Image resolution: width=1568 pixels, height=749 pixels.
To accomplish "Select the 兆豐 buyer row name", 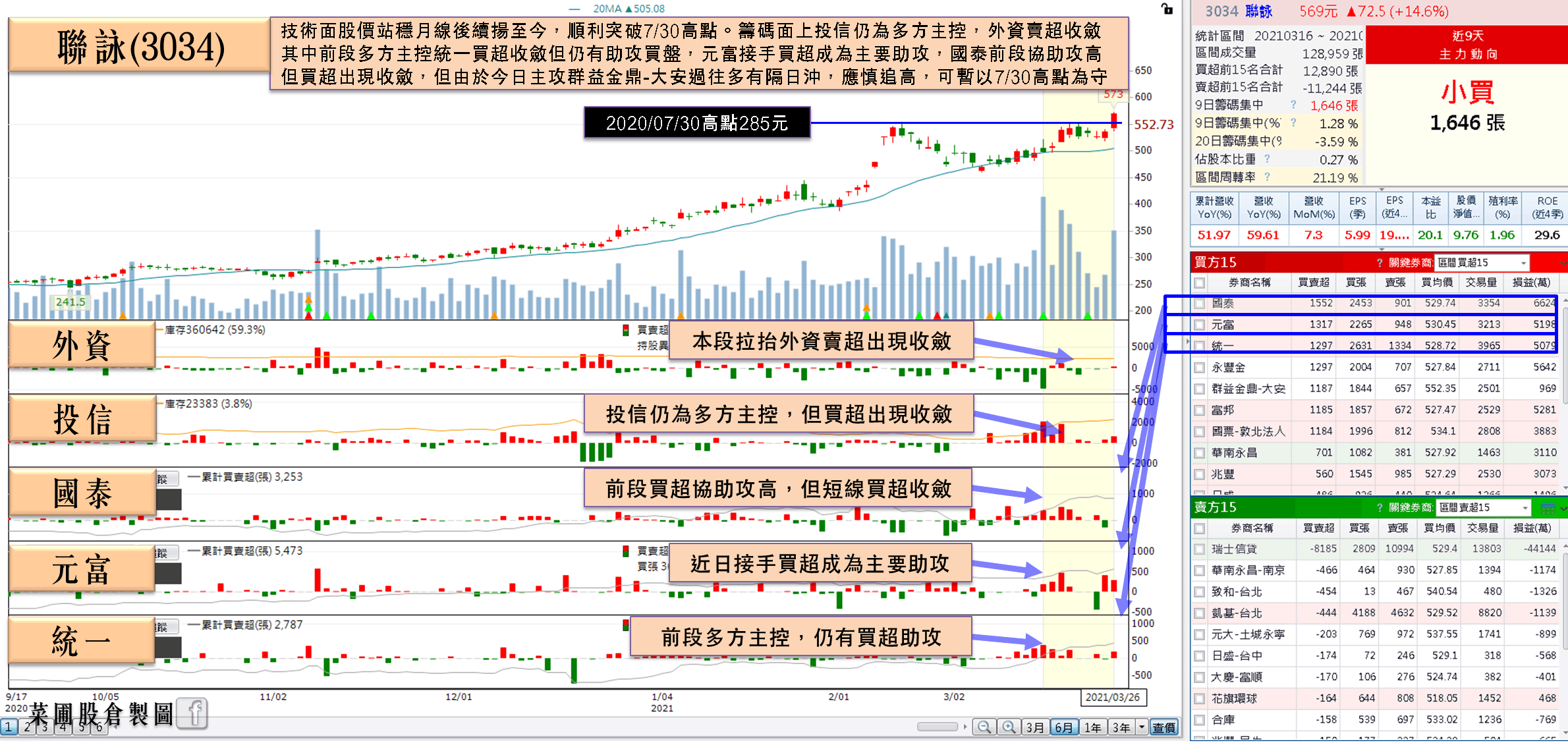I will click(1223, 474).
